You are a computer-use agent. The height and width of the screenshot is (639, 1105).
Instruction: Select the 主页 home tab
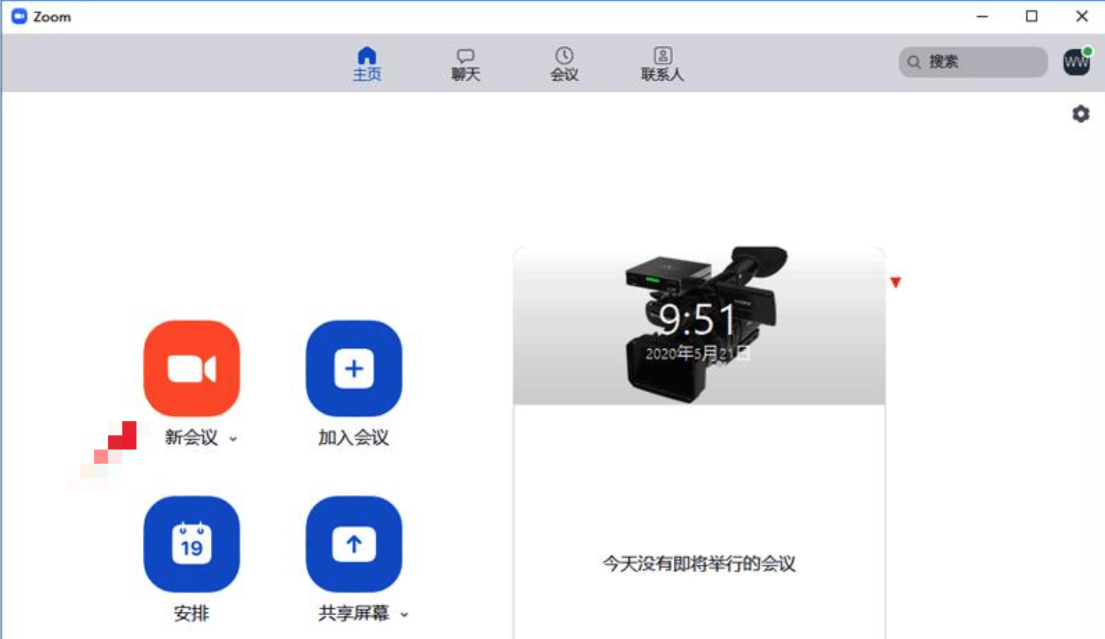(x=366, y=62)
